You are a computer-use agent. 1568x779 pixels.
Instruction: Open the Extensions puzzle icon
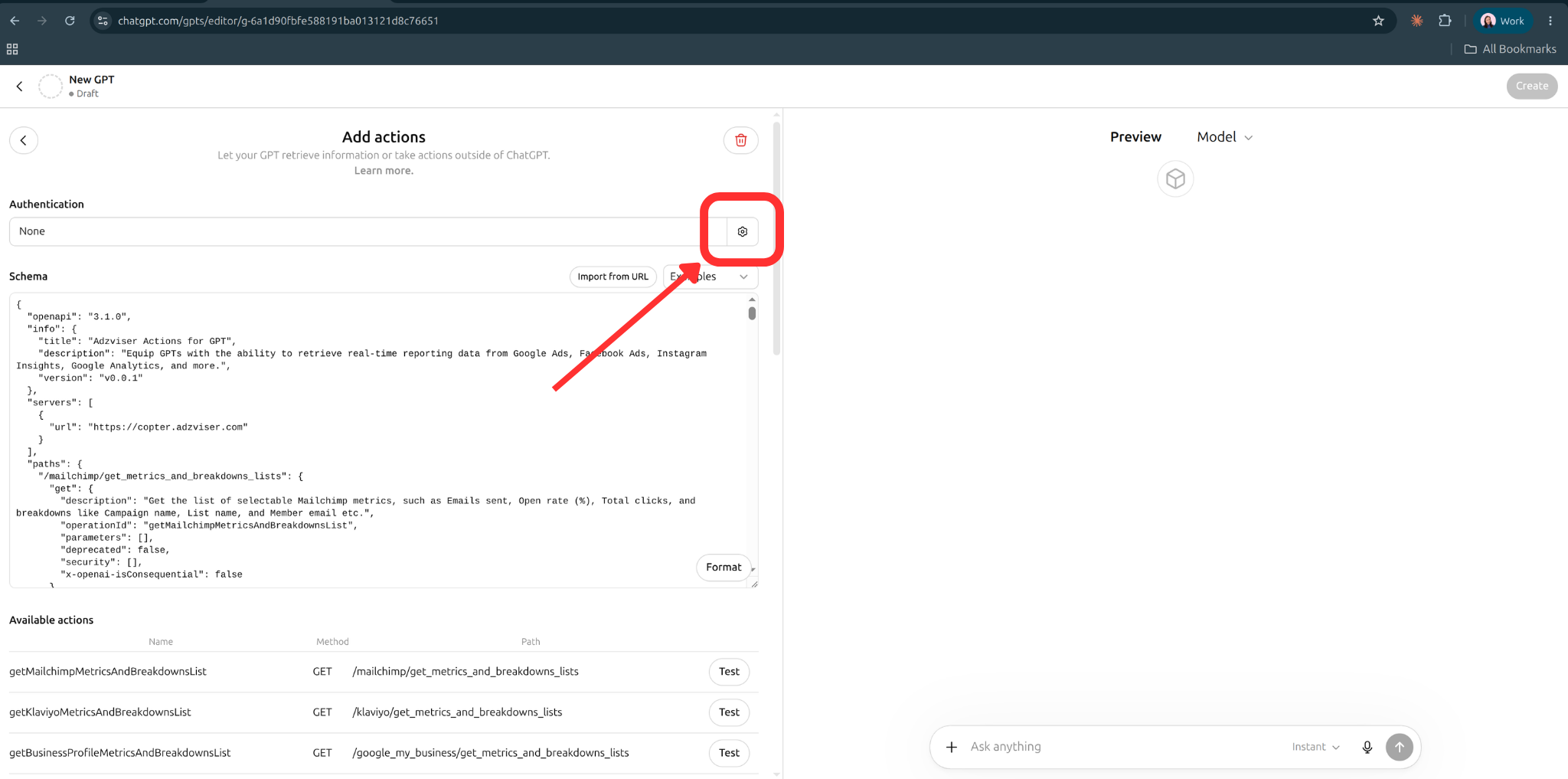[1445, 21]
